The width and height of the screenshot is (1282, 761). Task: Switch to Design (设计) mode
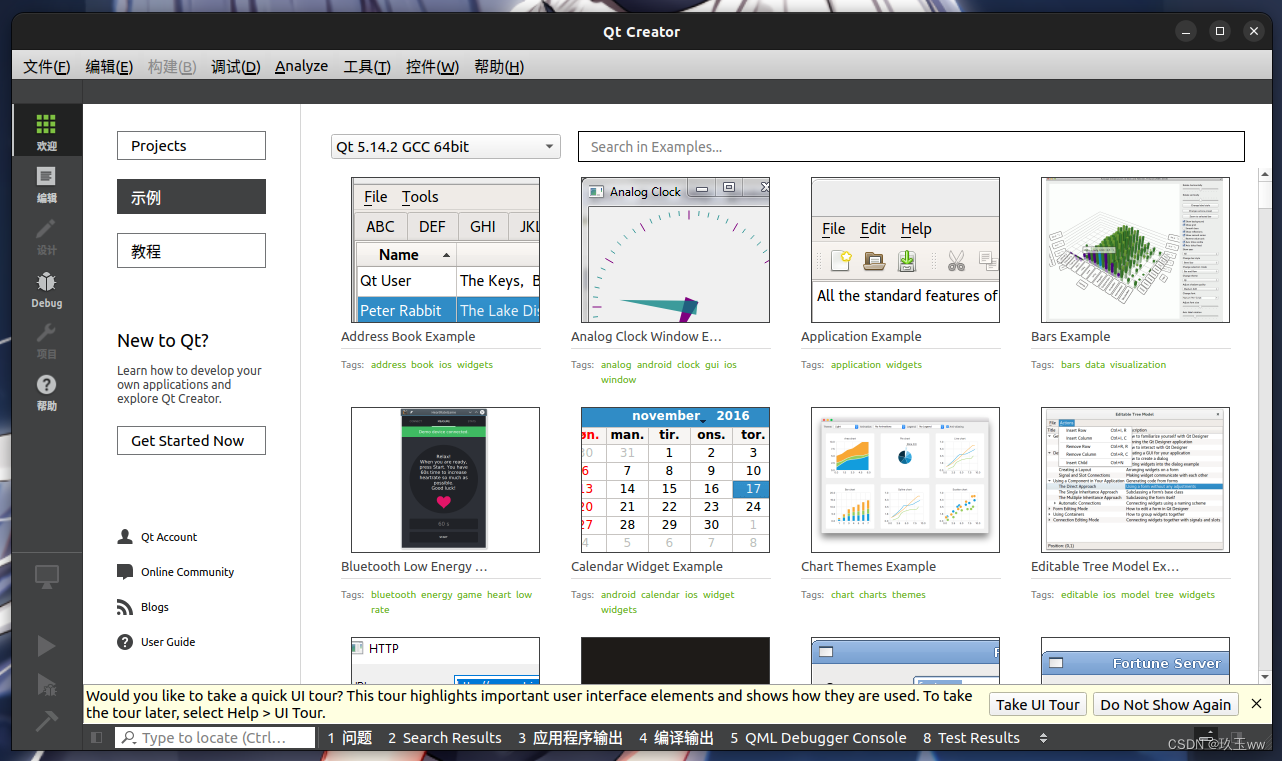tap(46, 236)
